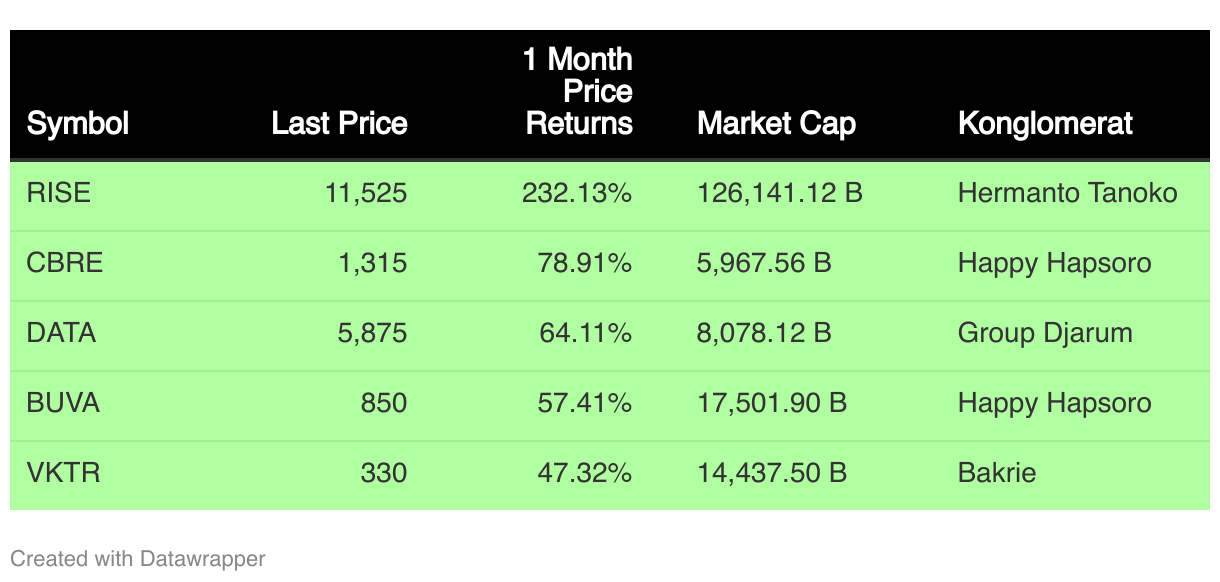
Task: Open the Created with Datawrapper link
Action: click(138, 558)
